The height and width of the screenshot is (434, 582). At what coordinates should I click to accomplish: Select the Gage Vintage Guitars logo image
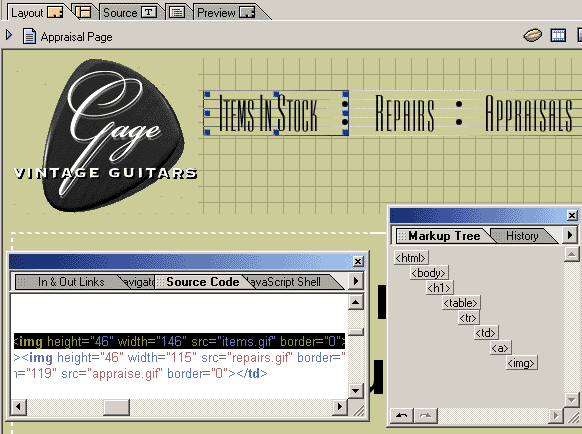pyautogui.click(x=106, y=136)
